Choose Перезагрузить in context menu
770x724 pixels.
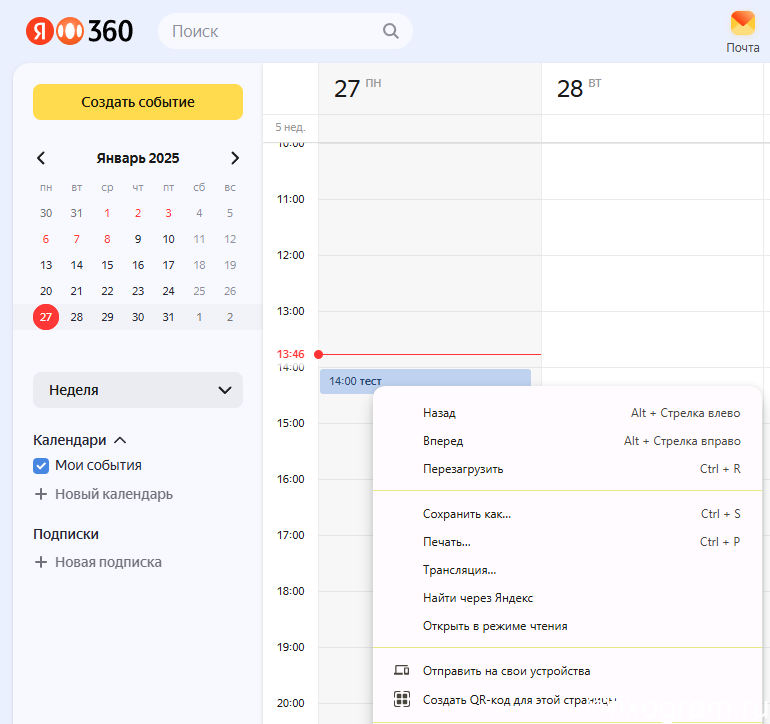pos(567,469)
